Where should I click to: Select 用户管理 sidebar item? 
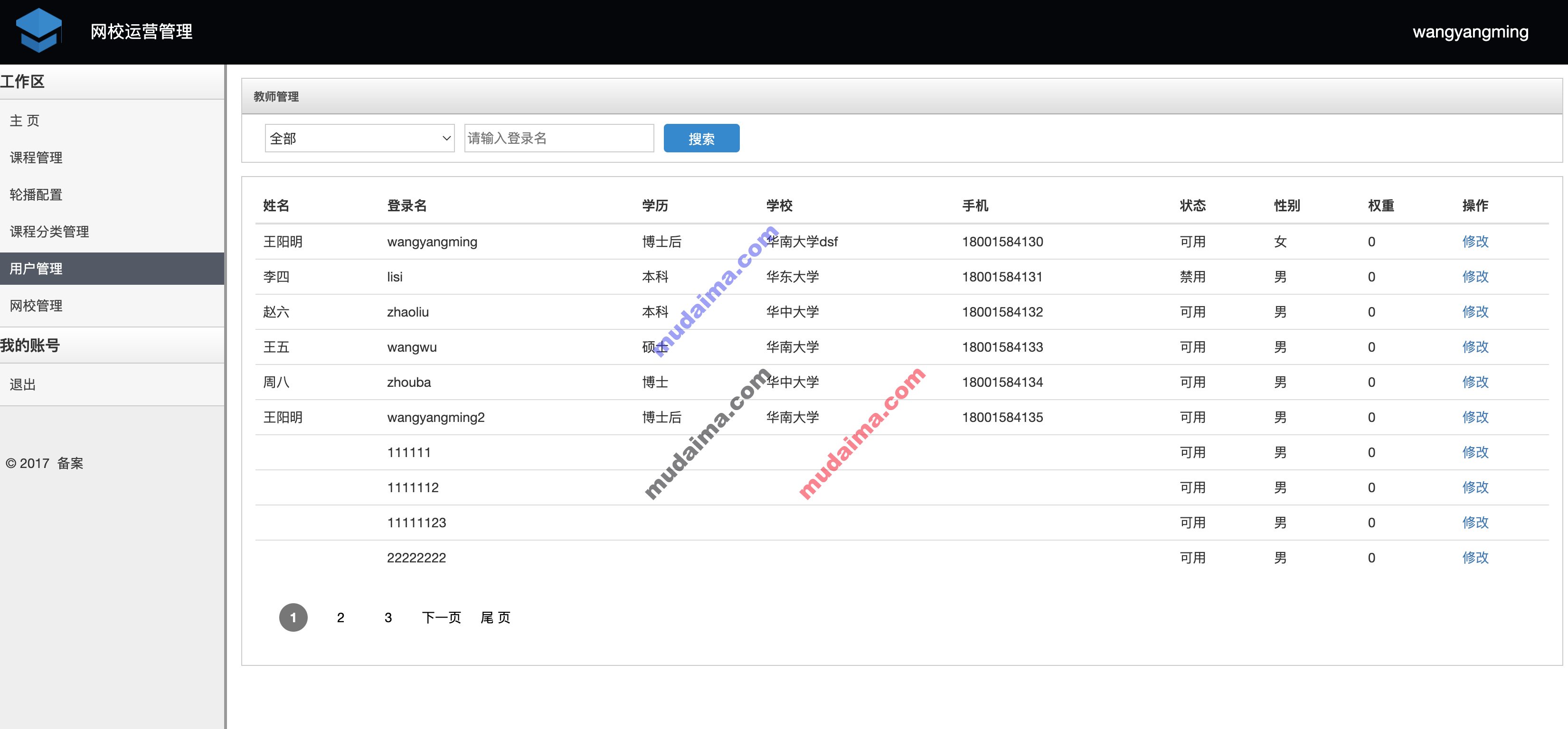[x=112, y=268]
